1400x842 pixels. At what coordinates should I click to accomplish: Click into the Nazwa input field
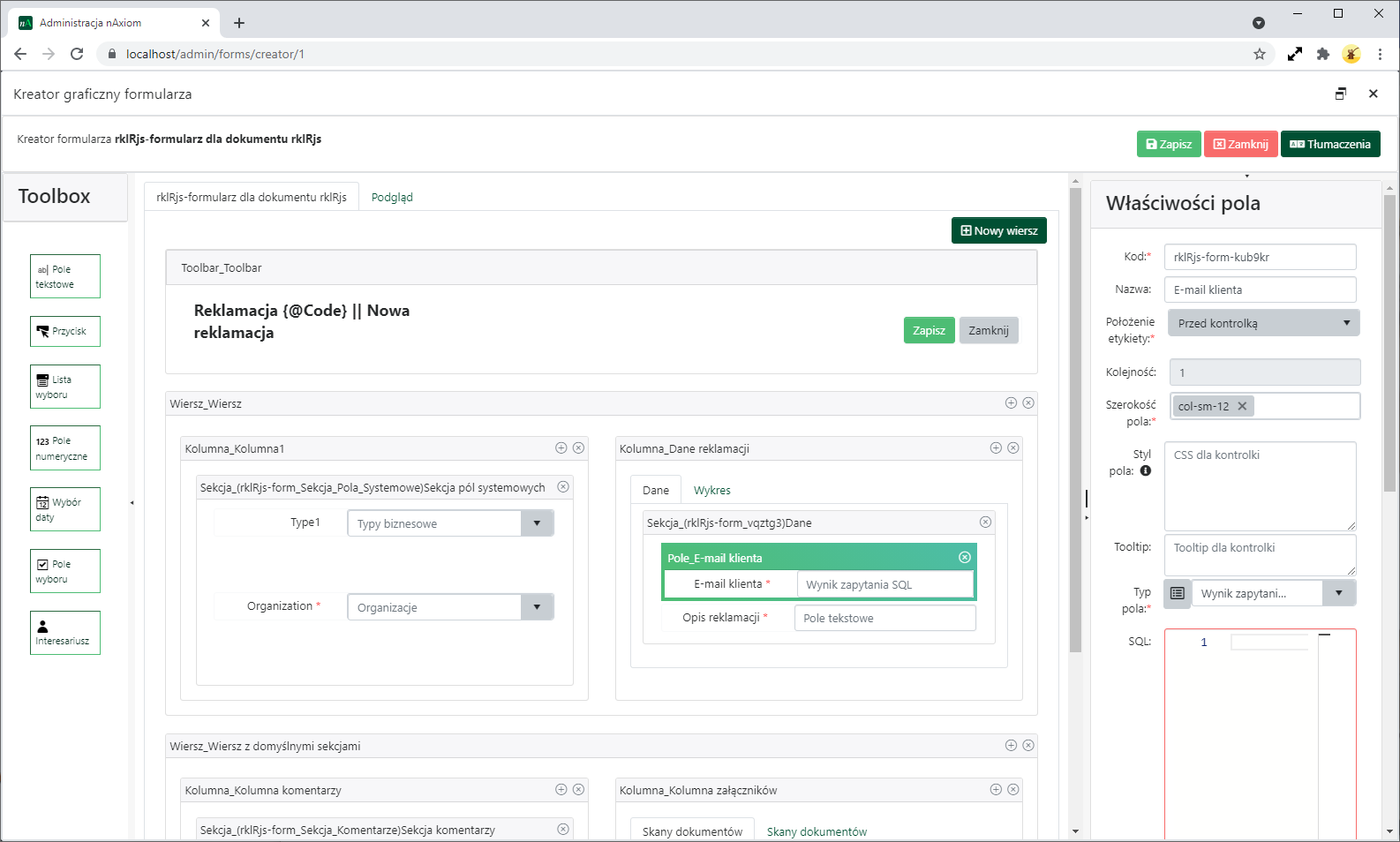pos(1260,289)
